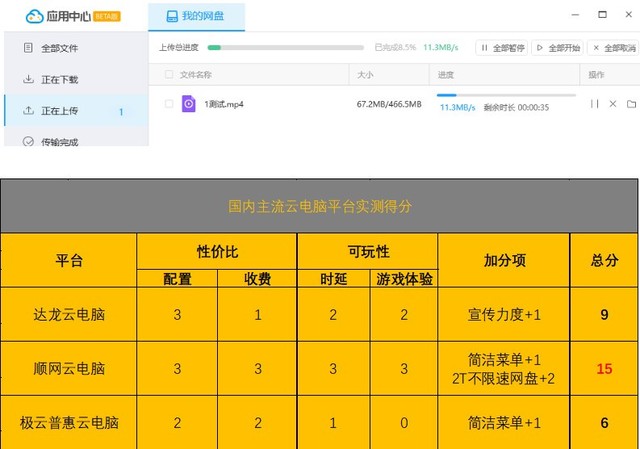Click the 极云普惠云电脑 row label
Screen dimensions: 640x449
tap(69, 422)
